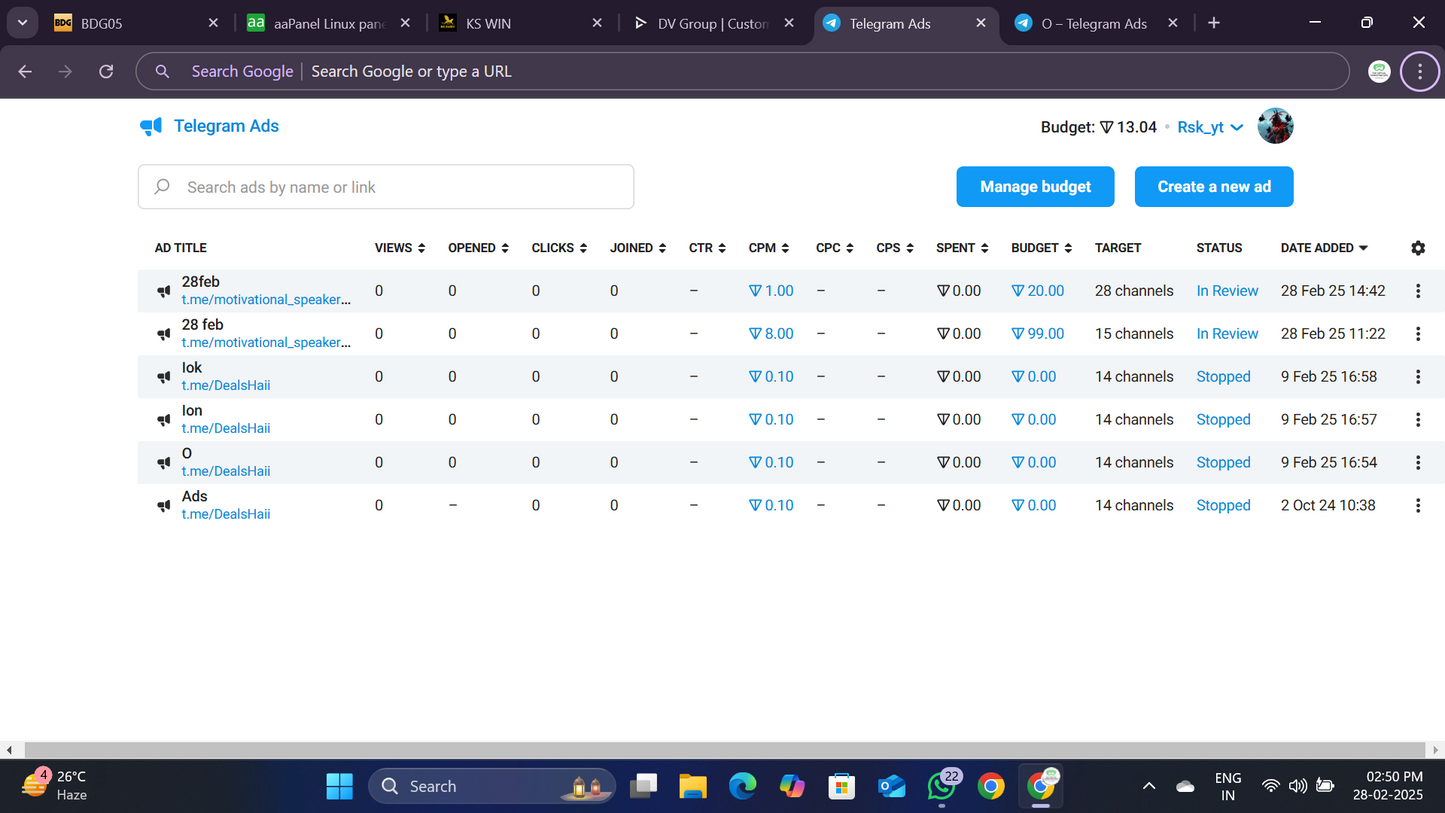Screen dimensions: 1445x813
Task: Open File Explorer from the taskbar
Action: pyautogui.click(x=693, y=786)
